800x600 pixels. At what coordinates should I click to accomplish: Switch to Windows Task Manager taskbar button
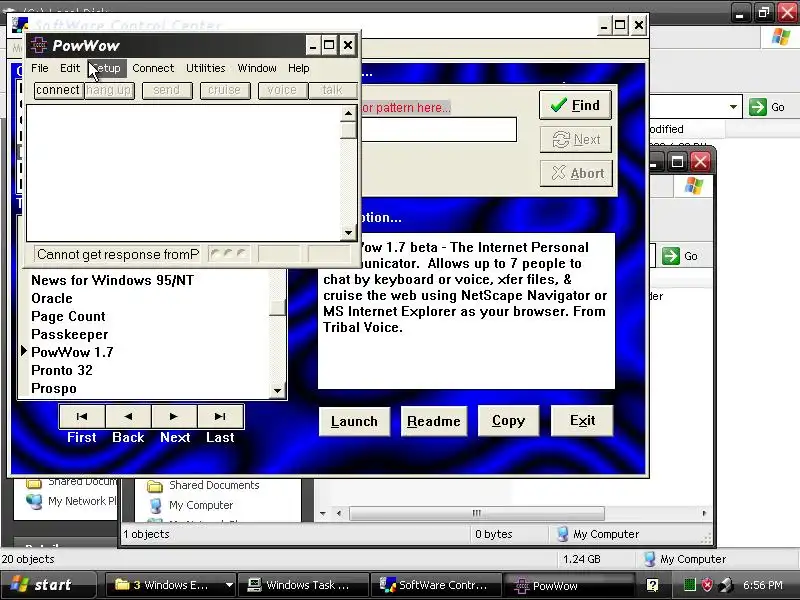[304, 585]
